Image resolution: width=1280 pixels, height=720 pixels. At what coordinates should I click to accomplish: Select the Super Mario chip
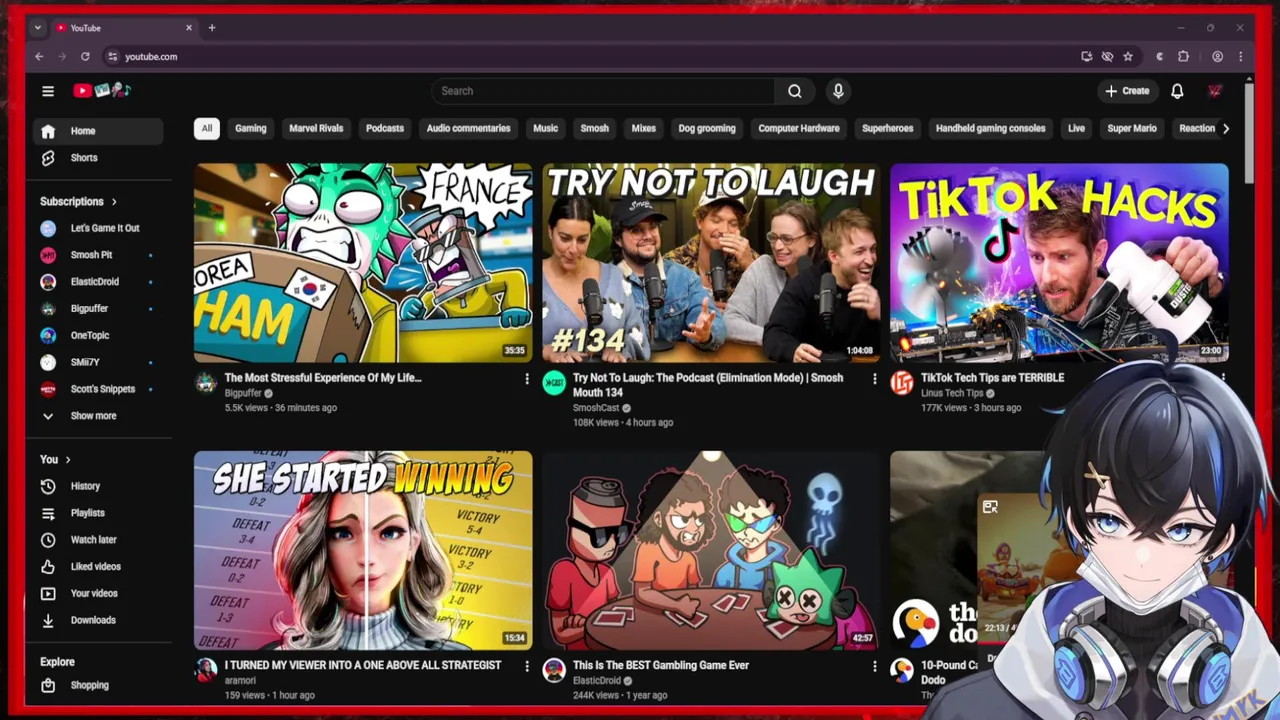pyautogui.click(x=1132, y=128)
